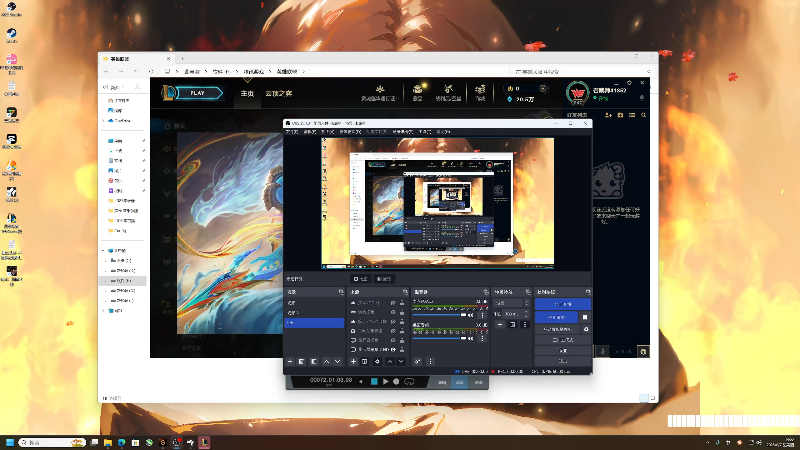Open source Filters button above OBS panels
The height and width of the screenshot is (450, 800).
click(384, 279)
